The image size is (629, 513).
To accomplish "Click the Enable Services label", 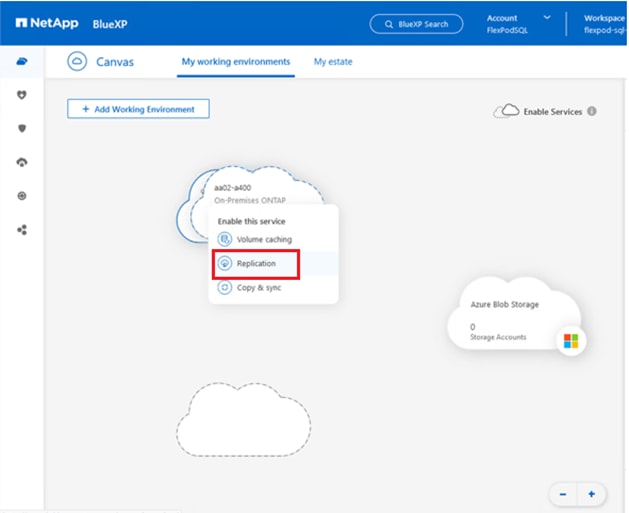I will [552, 112].
